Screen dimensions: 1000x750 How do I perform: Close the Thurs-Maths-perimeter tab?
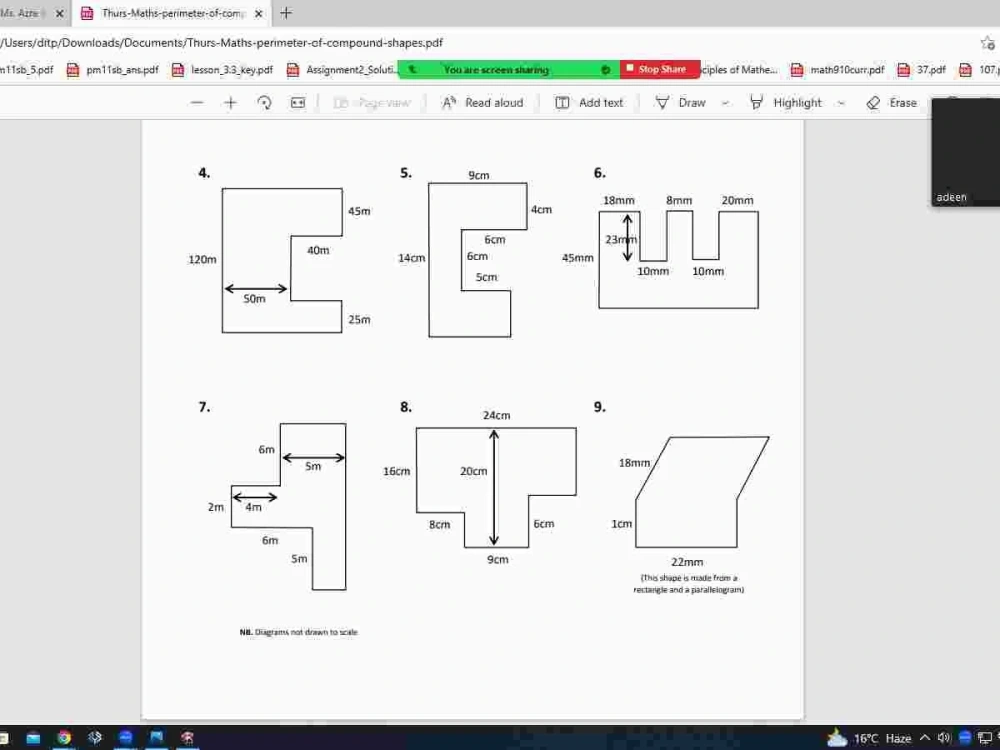(258, 13)
